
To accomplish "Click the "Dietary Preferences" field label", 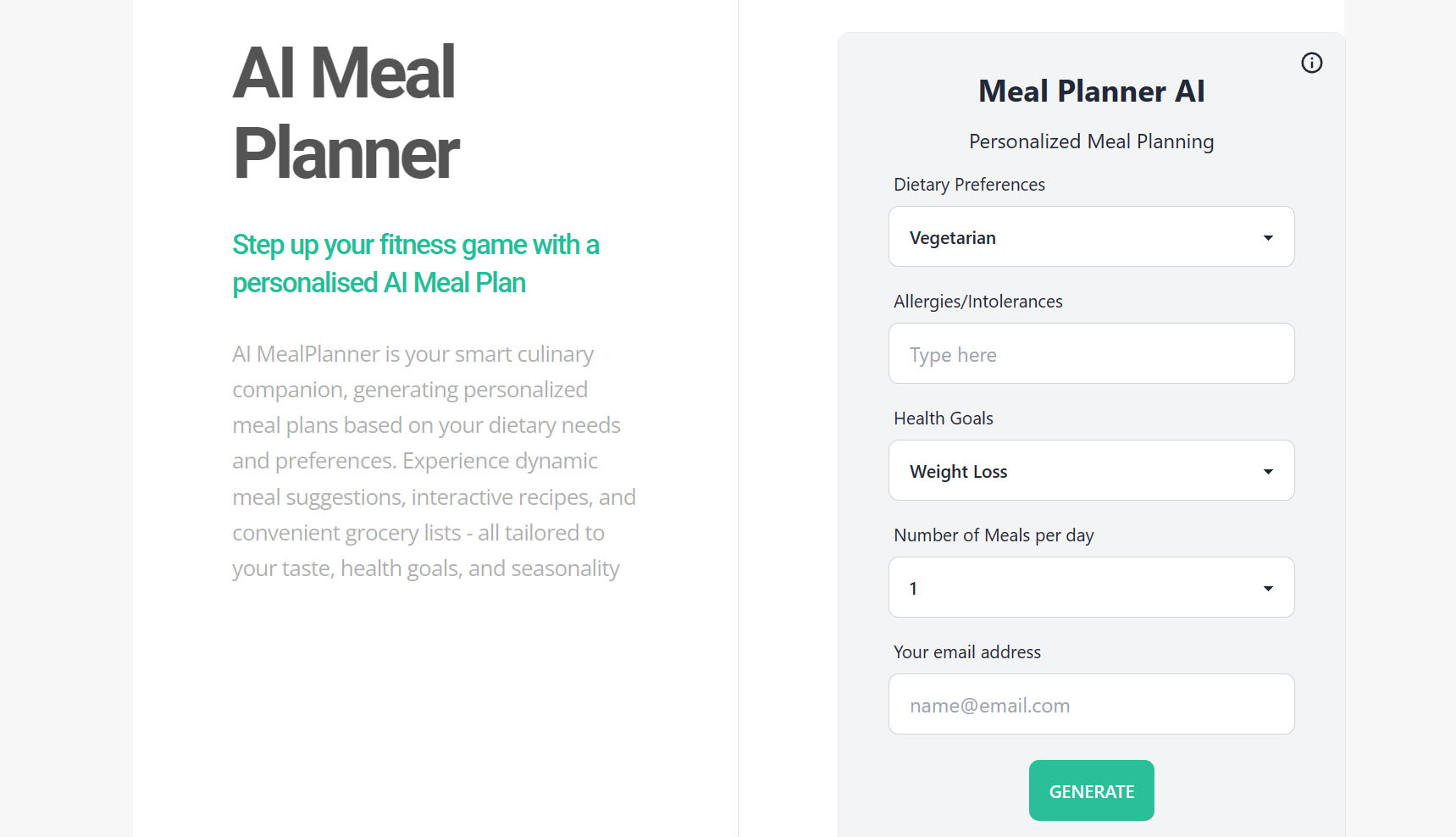I will pos(969,185).
